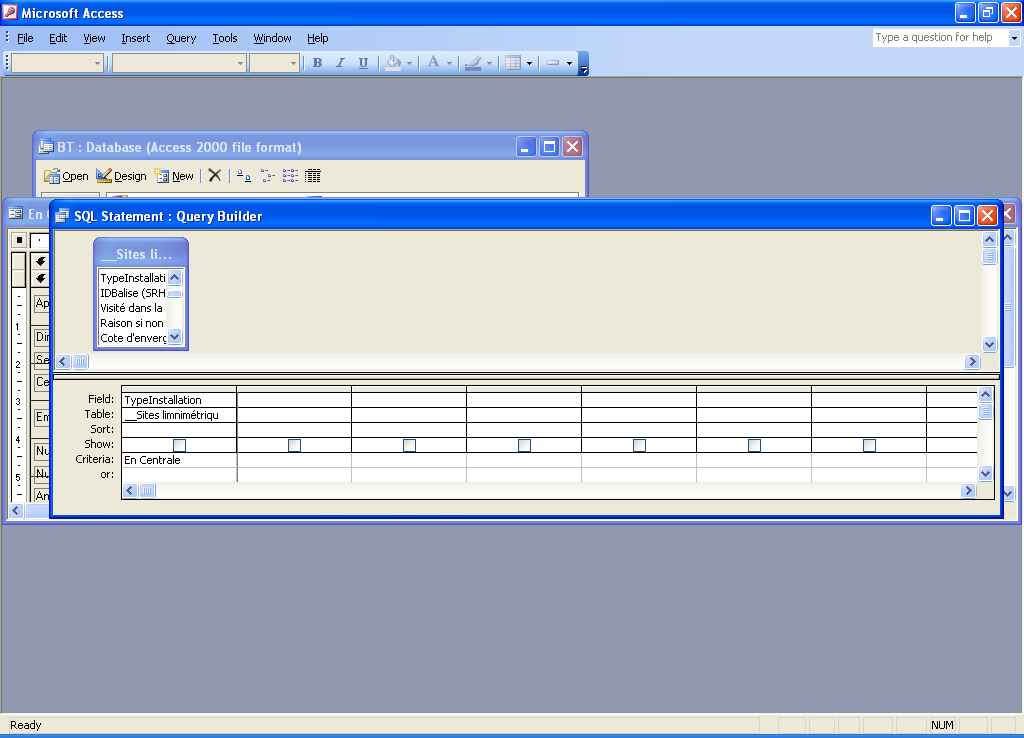Screen dimensions: 1024x738
Task: Toggle underline formatting
Action: click(363, 63)
